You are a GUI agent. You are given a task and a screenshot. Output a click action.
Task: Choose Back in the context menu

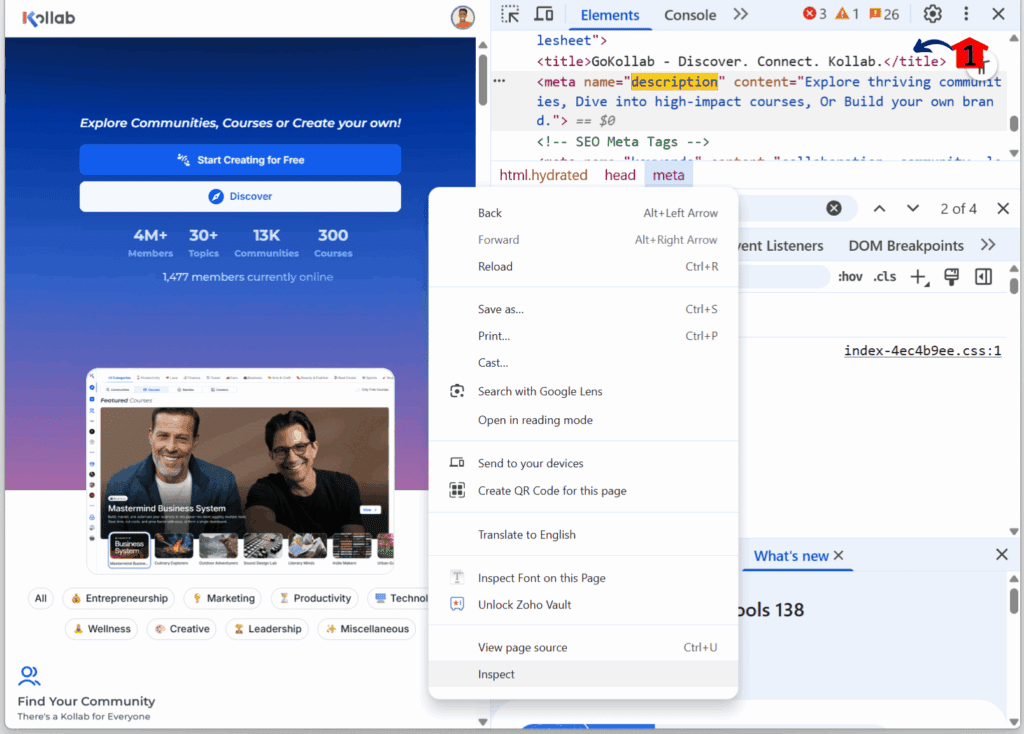[x=583, y=213]
